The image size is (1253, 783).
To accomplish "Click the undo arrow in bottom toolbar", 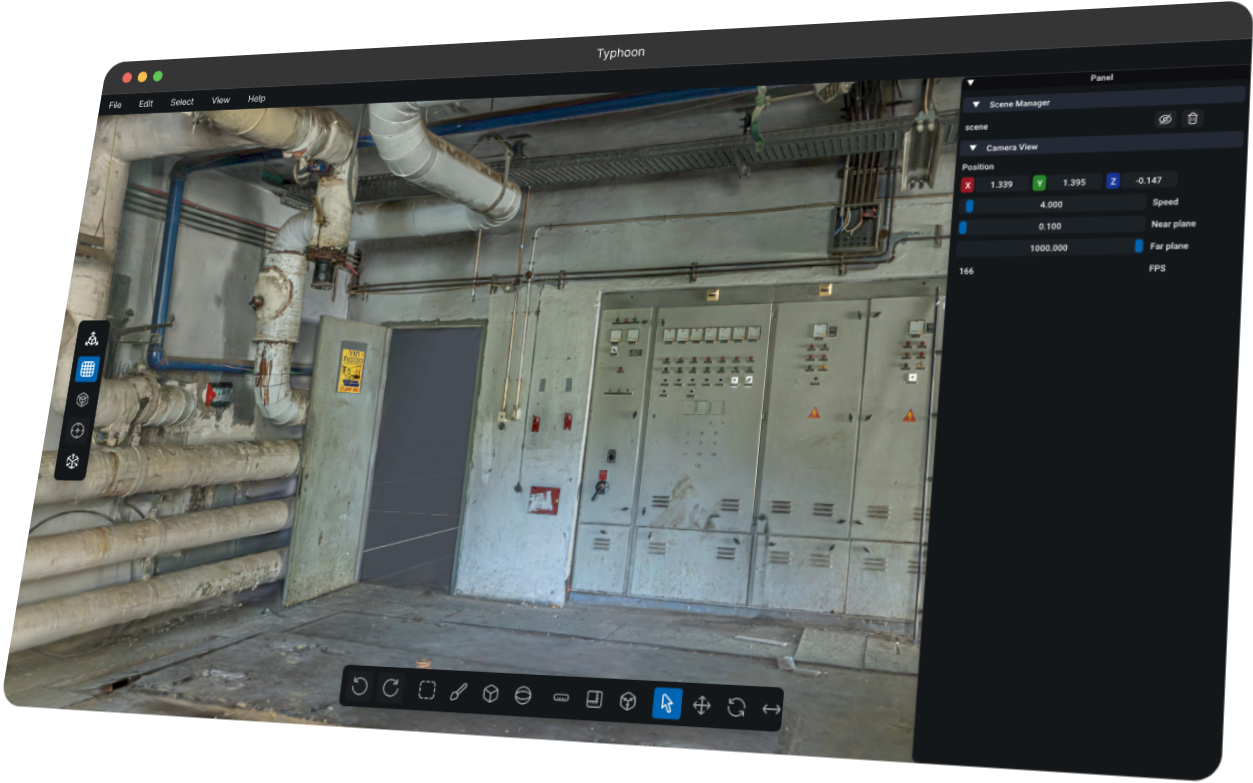I will [360, 688].
